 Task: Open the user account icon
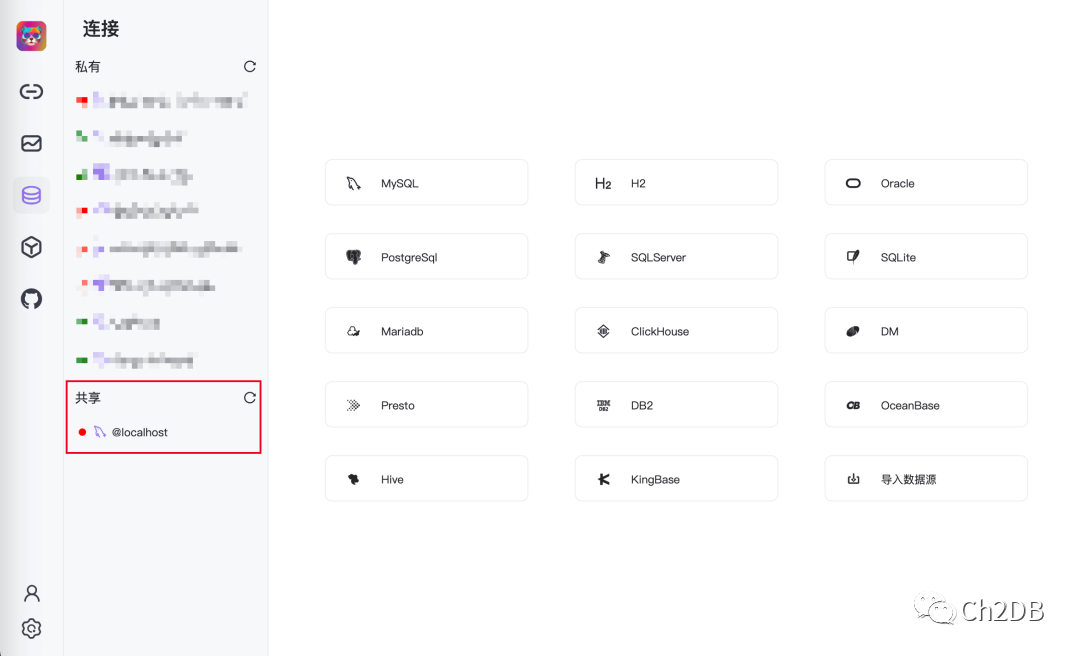[x=31, y=593]
